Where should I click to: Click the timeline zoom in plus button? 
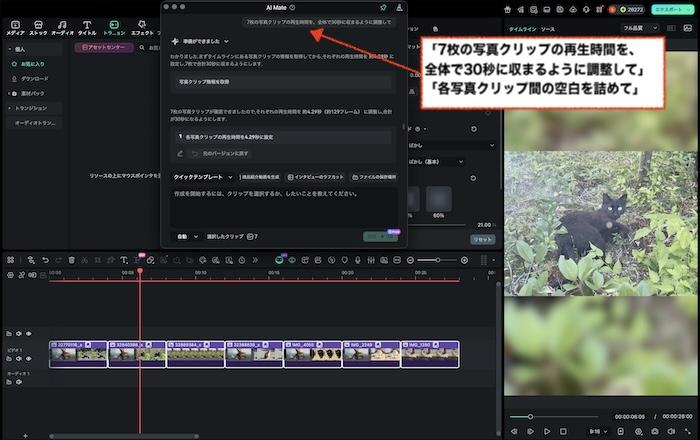(x=464, y=260)
